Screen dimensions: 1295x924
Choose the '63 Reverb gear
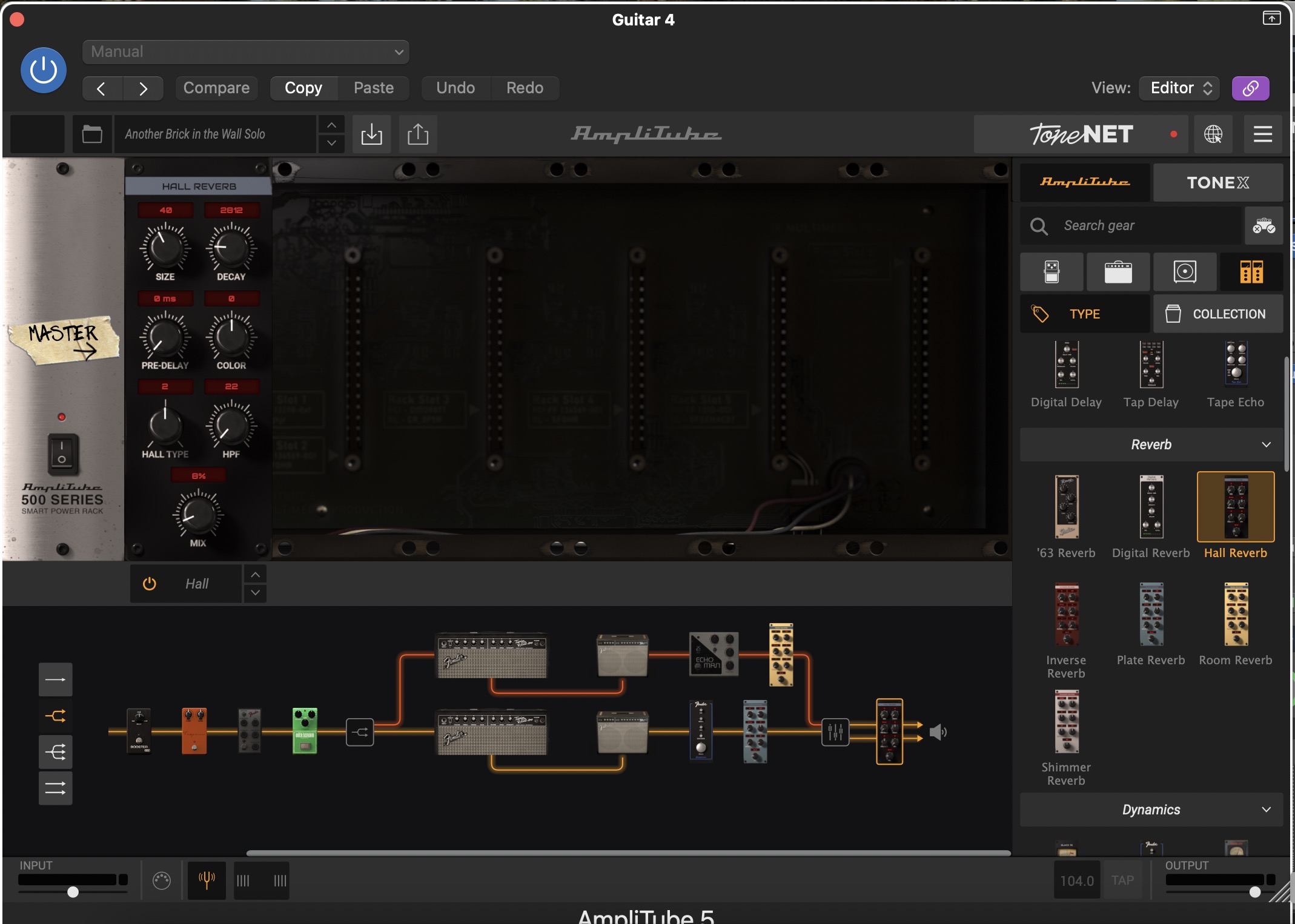[1067, 507]
